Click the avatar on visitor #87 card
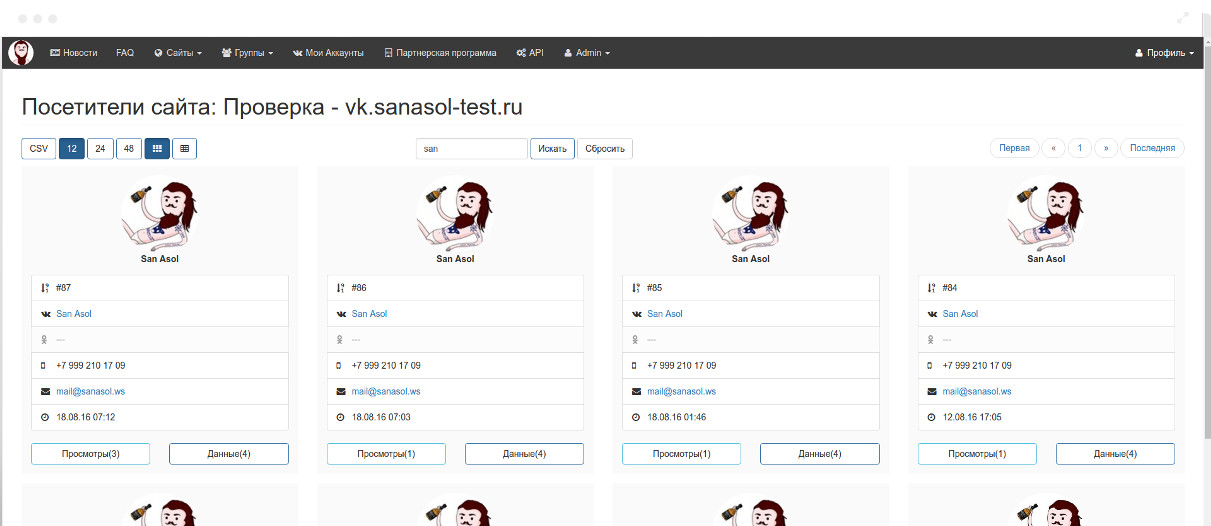1211x526 pixels. (160, 213)
